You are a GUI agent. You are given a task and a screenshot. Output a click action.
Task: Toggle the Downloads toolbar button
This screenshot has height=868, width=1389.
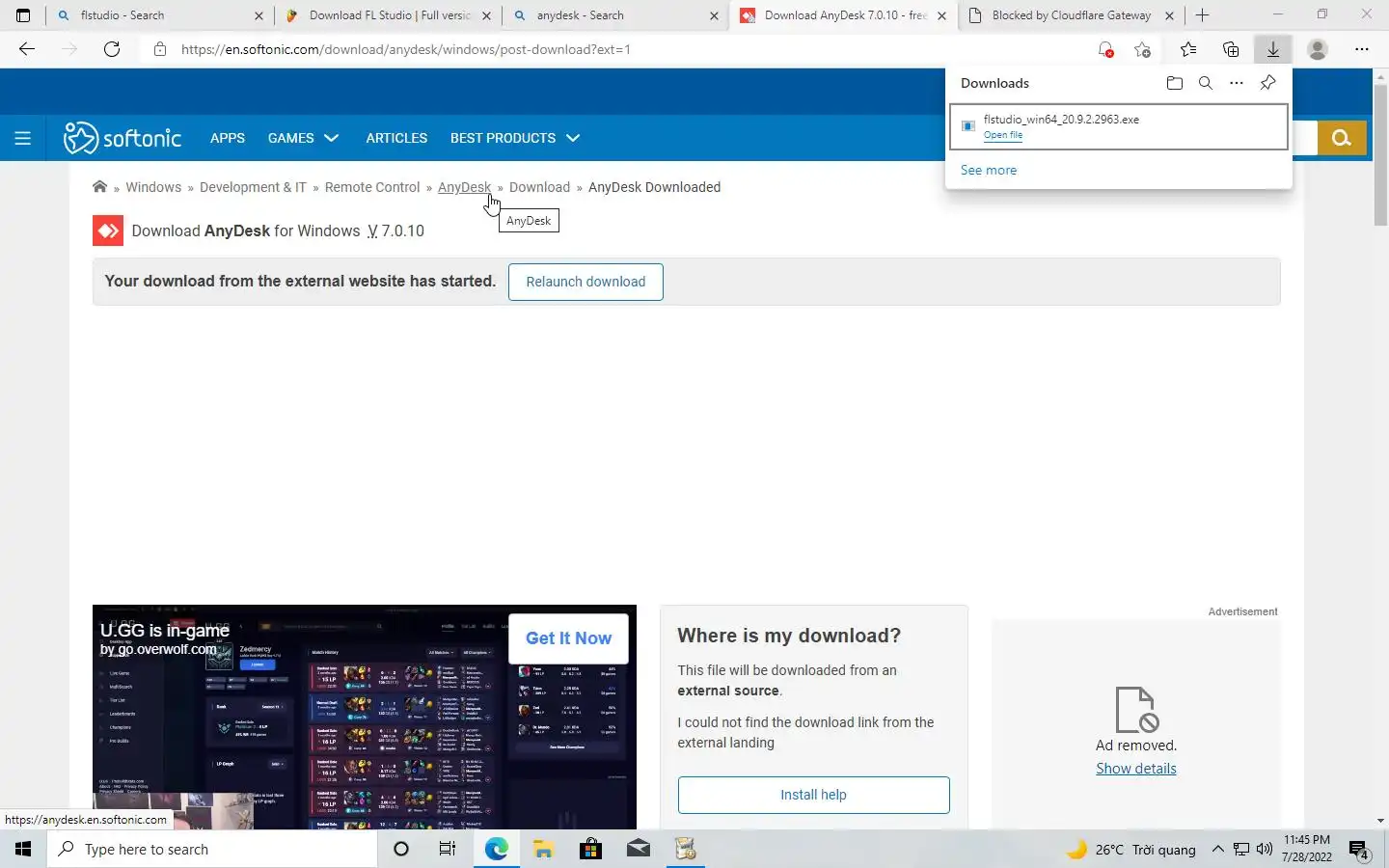click(x=1273, y=49)
